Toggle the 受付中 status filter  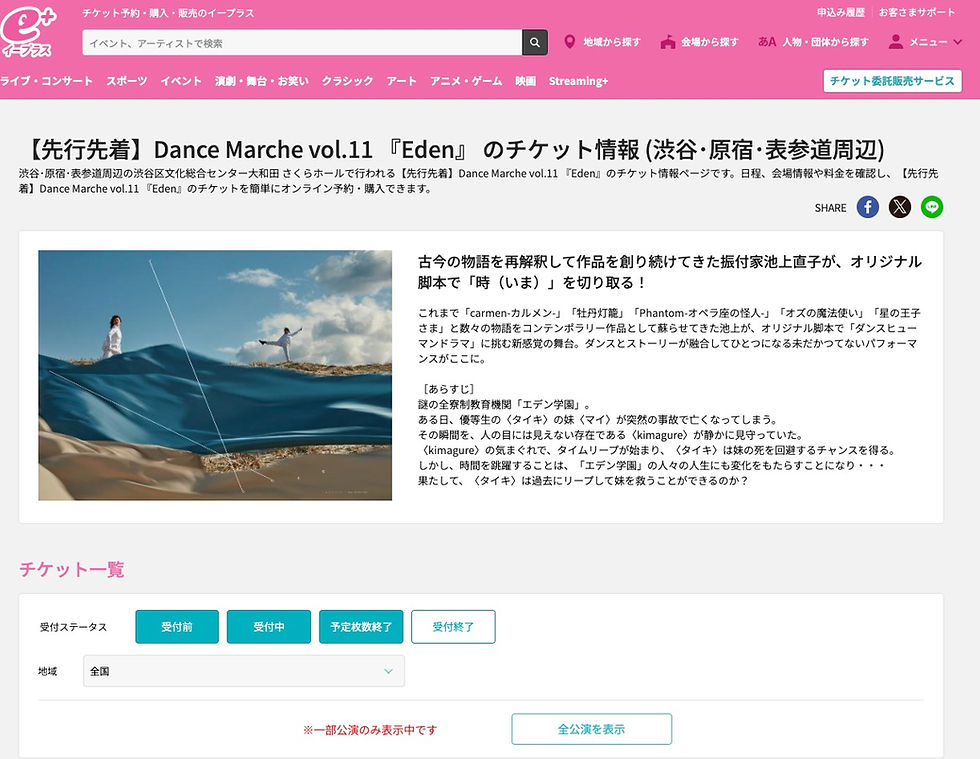269,626
